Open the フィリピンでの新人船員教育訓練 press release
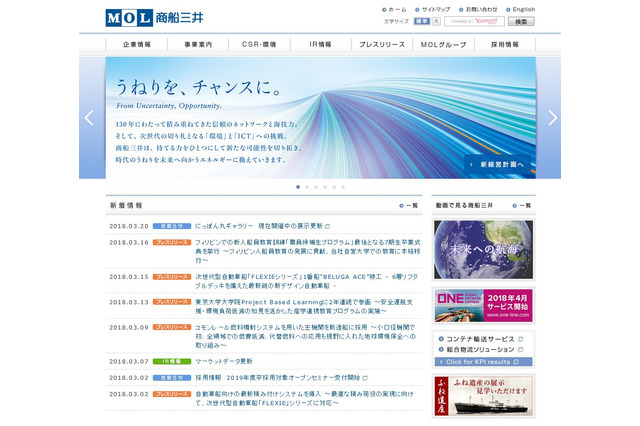This screenshot has height=426, width=640. (307, 251)
